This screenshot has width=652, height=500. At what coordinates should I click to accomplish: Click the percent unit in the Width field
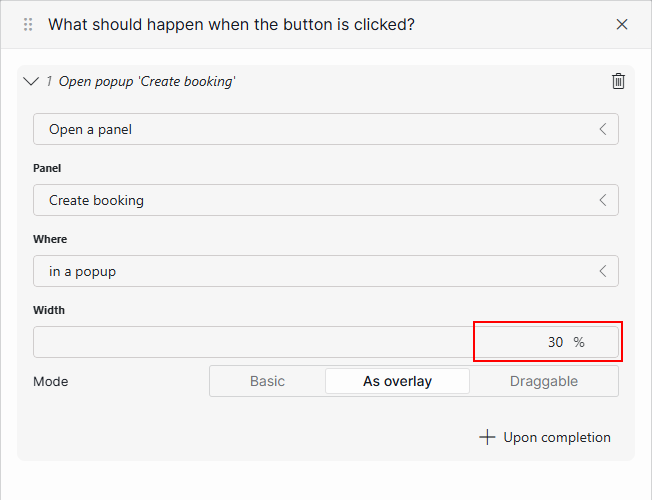coord(579,342)
